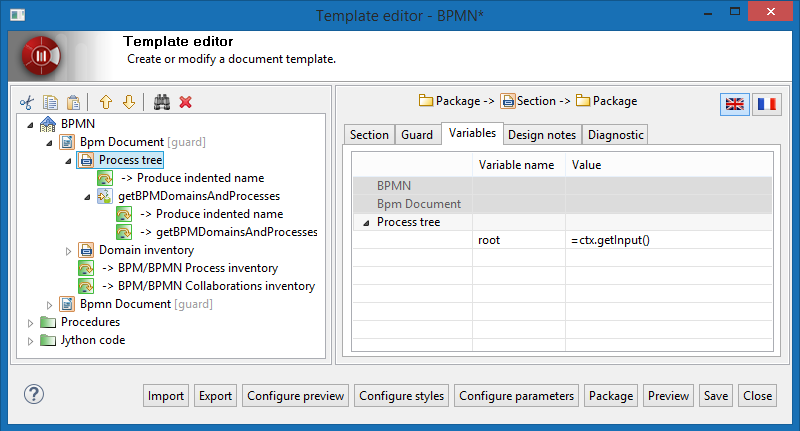Select the 'root' variable name cell
The width and height of the screenshot is (800, 431).
point(519,240)
